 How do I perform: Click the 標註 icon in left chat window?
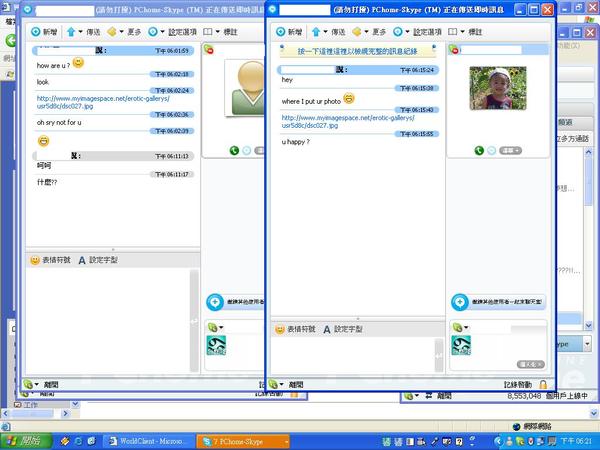pyautogui.click(x=207, y=32)
